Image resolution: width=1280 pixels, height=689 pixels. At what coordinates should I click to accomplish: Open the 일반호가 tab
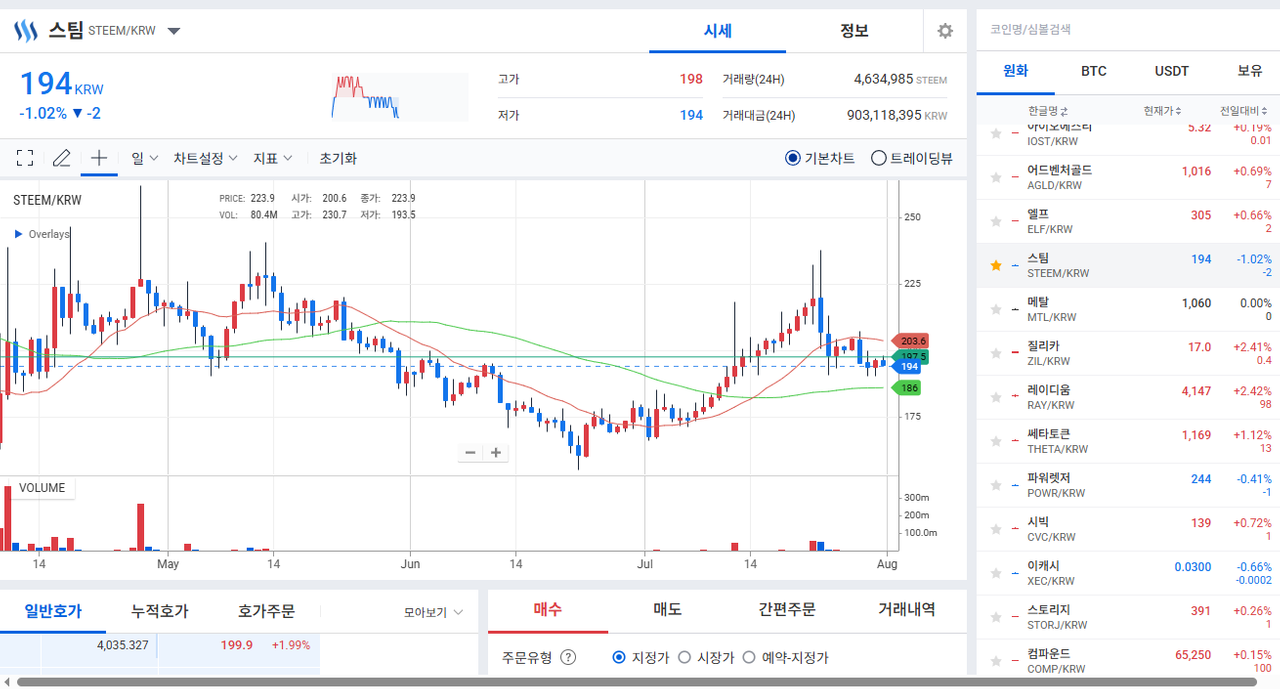click(53, 611)
